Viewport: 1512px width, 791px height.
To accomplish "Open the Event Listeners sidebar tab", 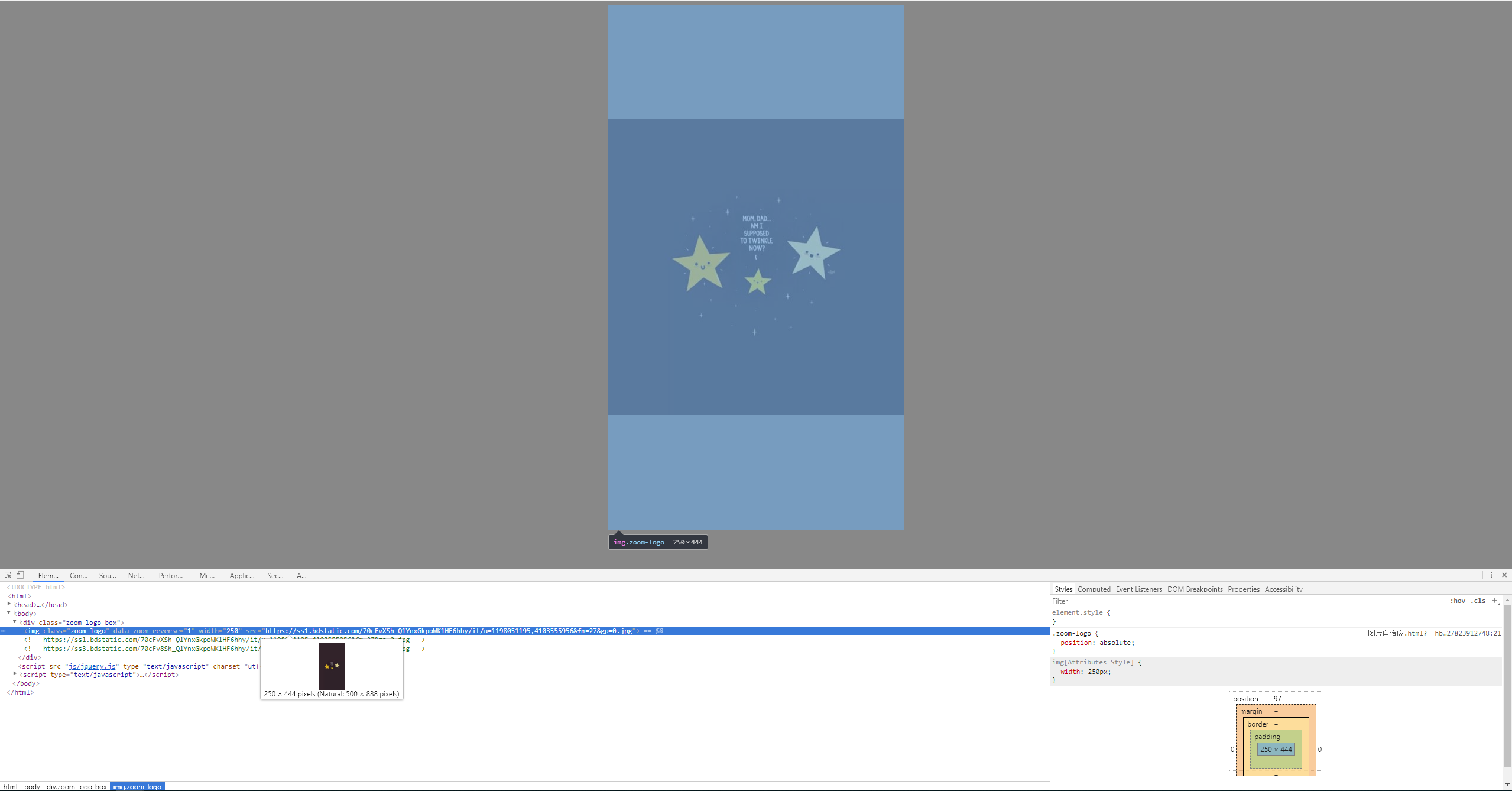I will coord(1139,589).
